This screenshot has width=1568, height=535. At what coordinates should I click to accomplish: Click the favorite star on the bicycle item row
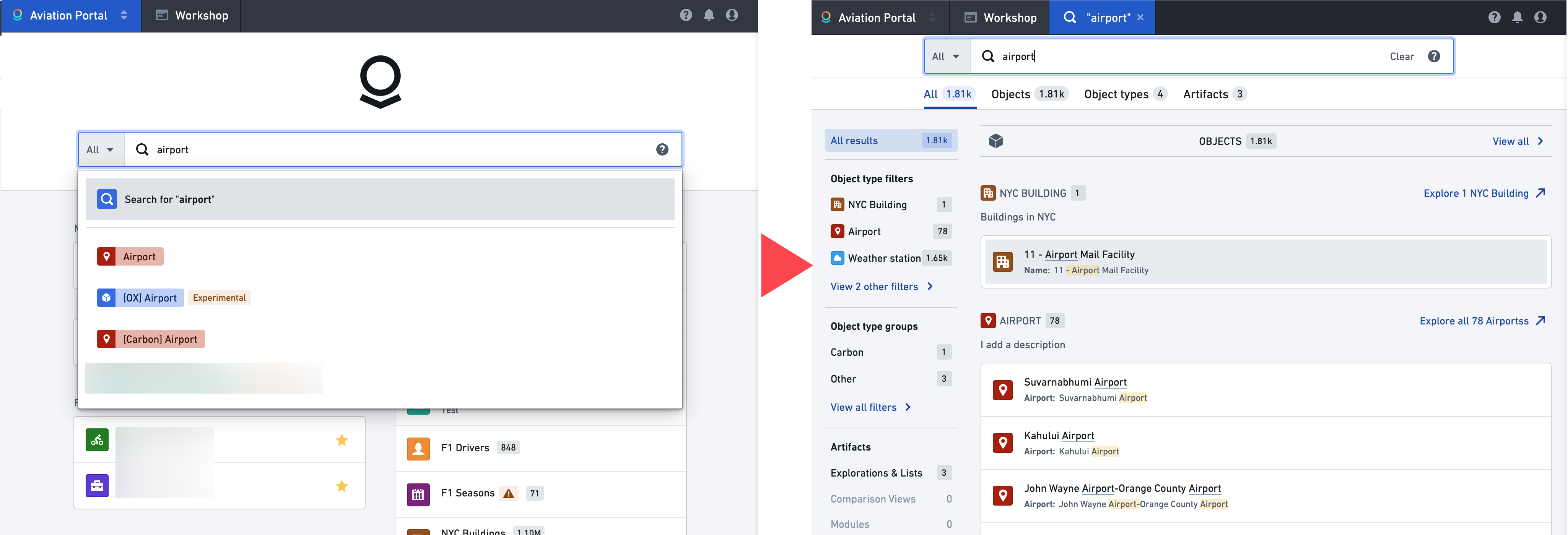point(342,440)
